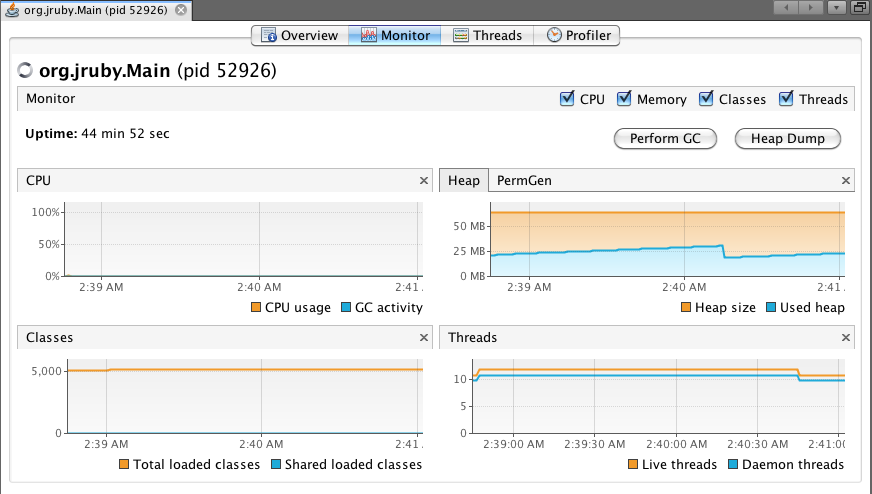Click the '2:40:30 AM' label in Threads graph
The image size is (872, 494).
coord(758,444)
